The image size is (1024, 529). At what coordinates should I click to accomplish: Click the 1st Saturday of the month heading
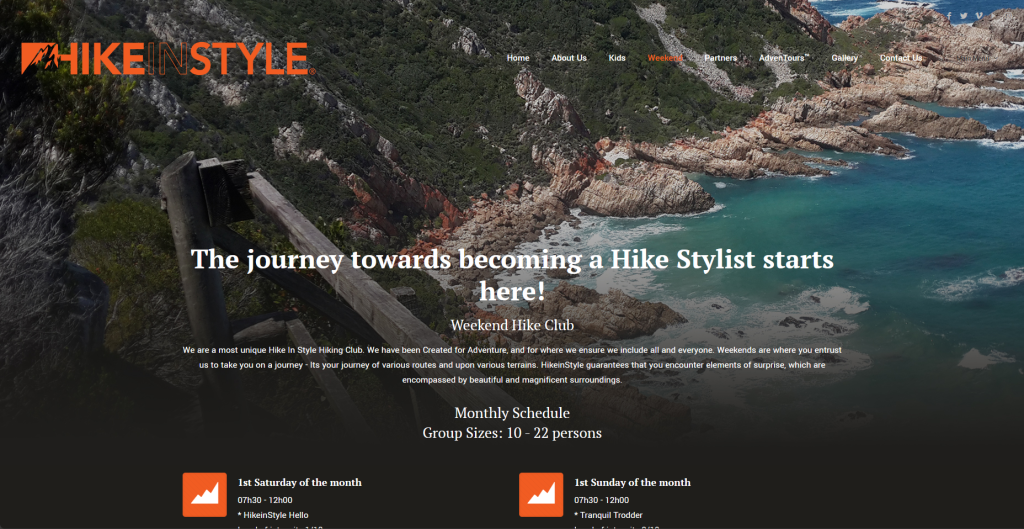point(299,482)
